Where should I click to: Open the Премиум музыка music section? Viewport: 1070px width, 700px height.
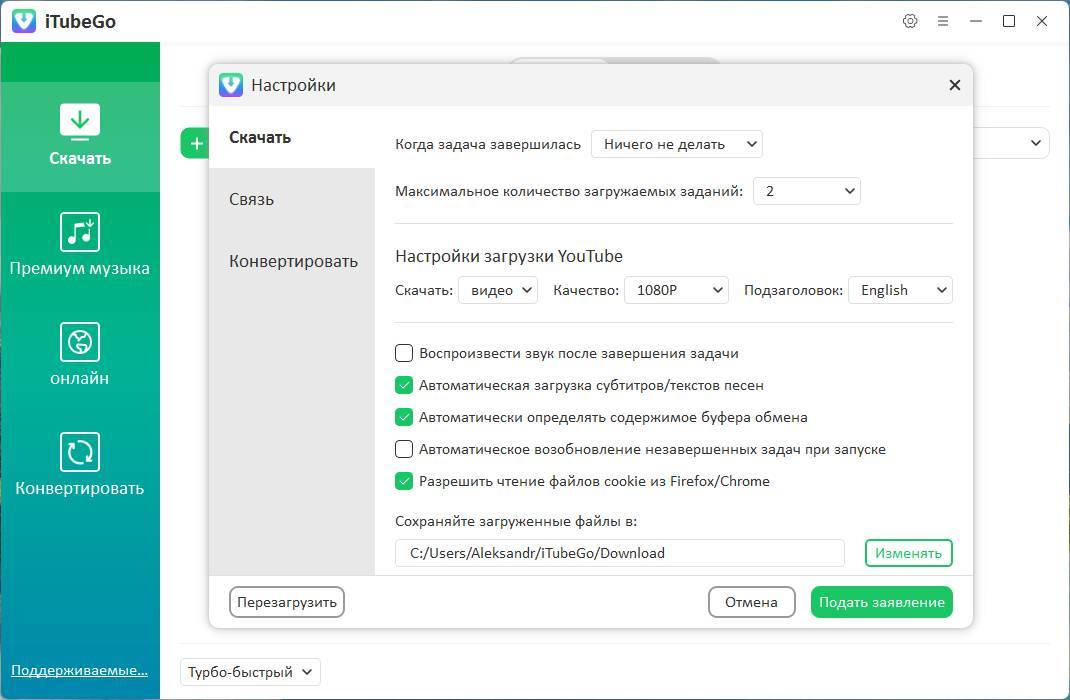(80, 232)
